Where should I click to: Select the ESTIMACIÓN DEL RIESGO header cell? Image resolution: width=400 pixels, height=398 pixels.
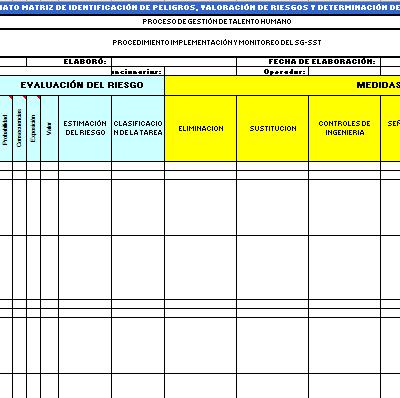point(85,128)
